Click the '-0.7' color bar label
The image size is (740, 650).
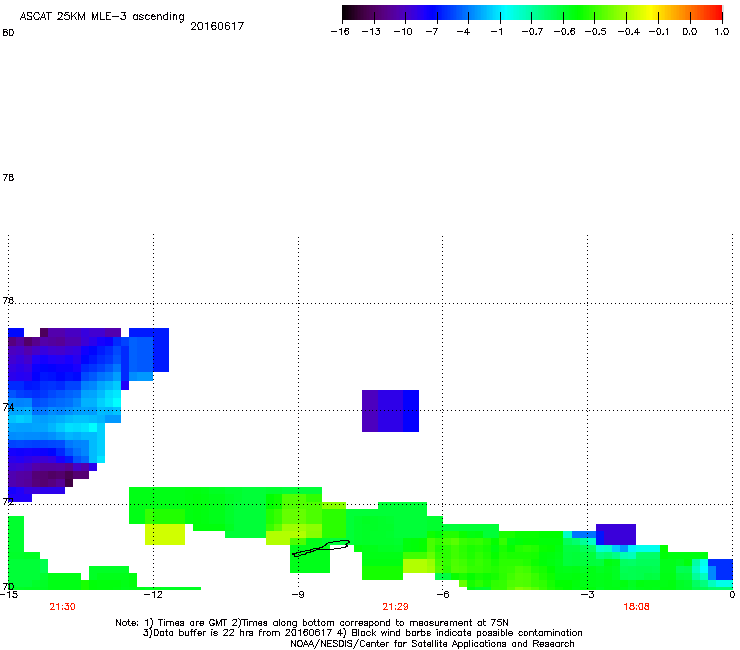pyautogui.click(x=532, y=32)
